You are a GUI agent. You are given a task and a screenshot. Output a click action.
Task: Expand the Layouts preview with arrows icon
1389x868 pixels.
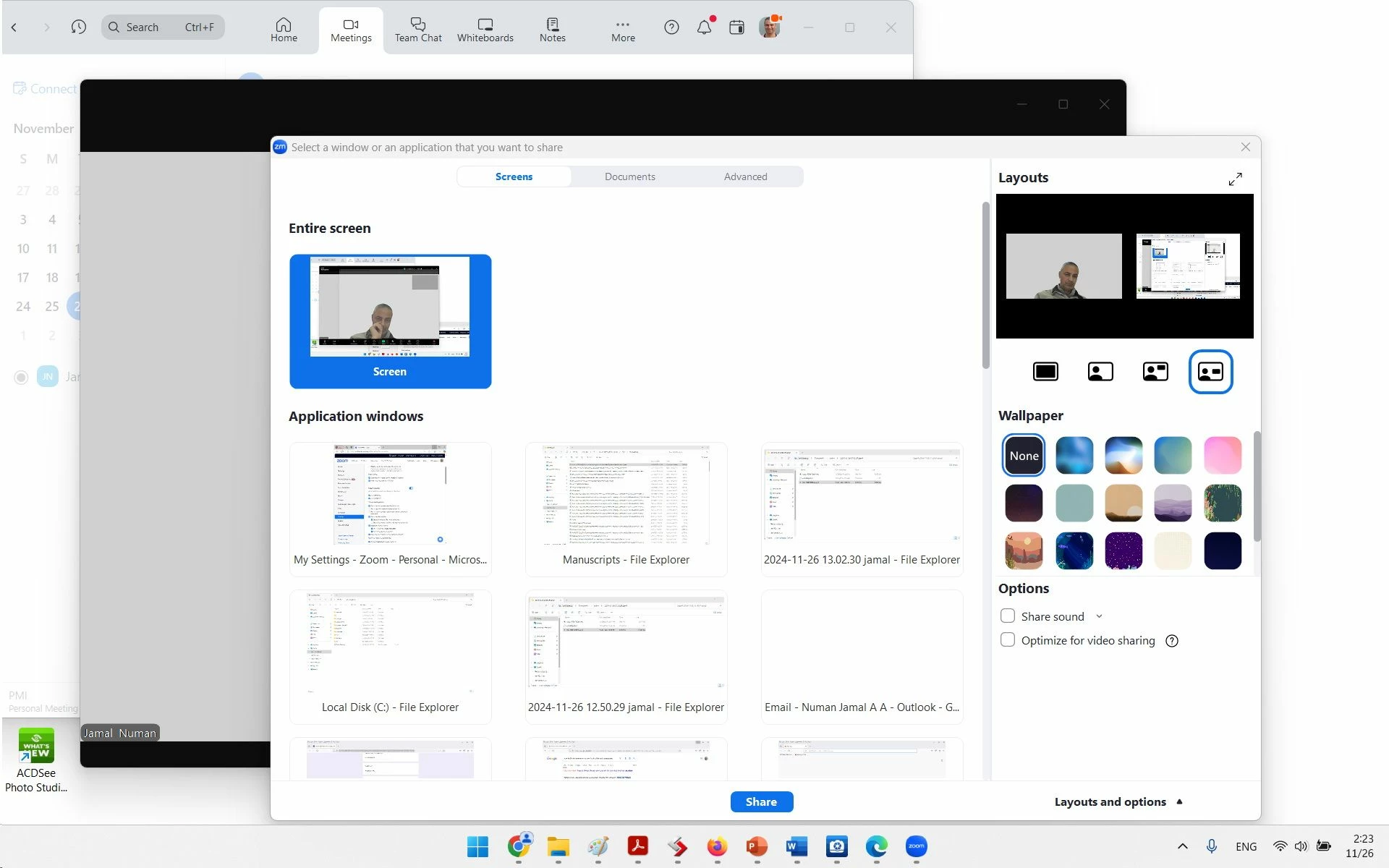tap(1235, 179)
